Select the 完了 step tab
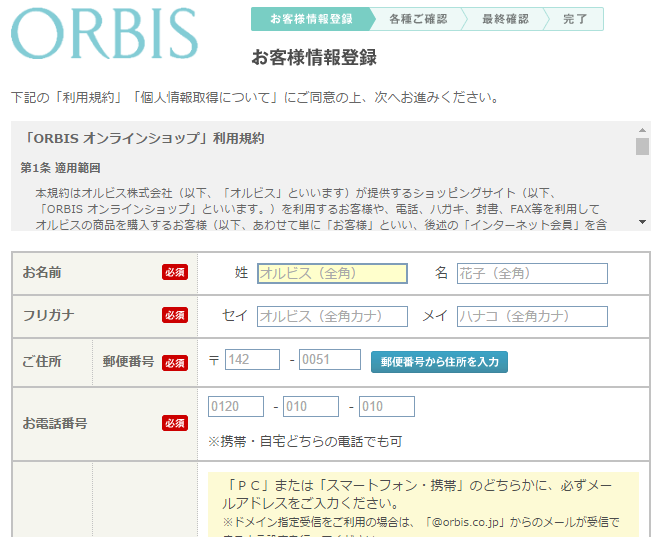The width and height of the screenshot is (665, 537). tap(575, 19)
